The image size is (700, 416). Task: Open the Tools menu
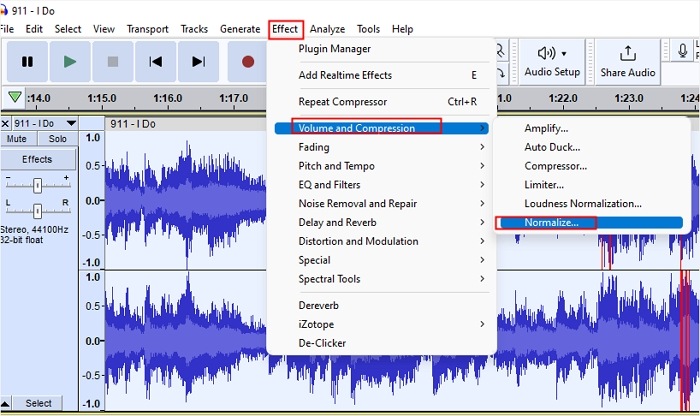point(368,29)
